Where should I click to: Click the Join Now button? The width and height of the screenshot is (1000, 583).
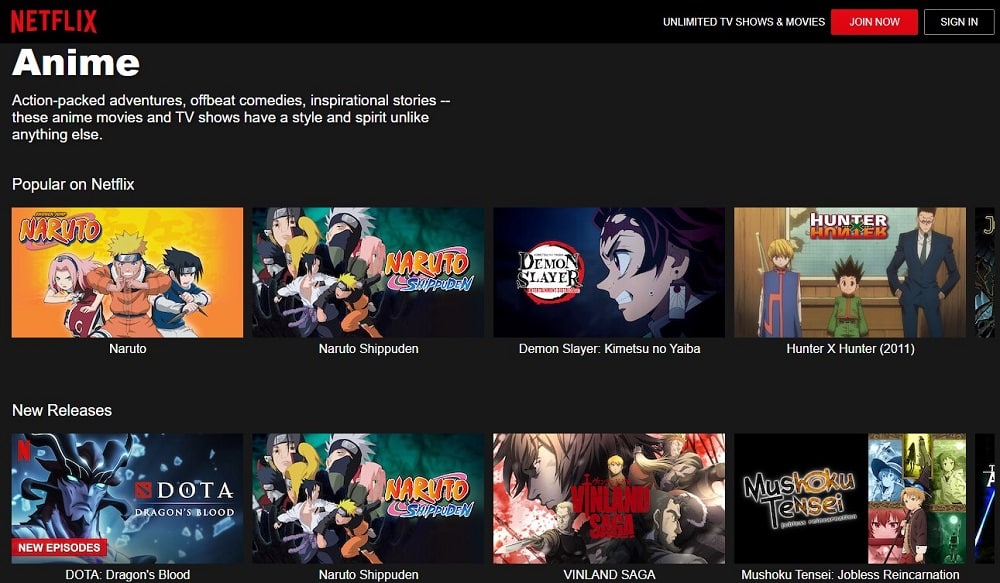click(x=874, y=22)
